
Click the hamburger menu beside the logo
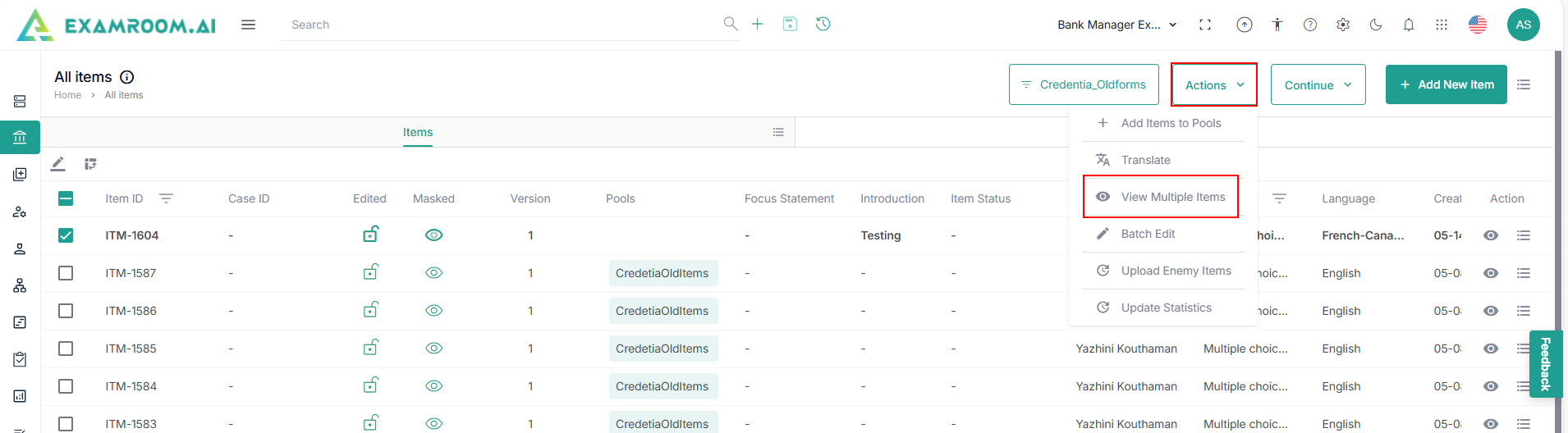pyautogui.click(x=248, y=25)
